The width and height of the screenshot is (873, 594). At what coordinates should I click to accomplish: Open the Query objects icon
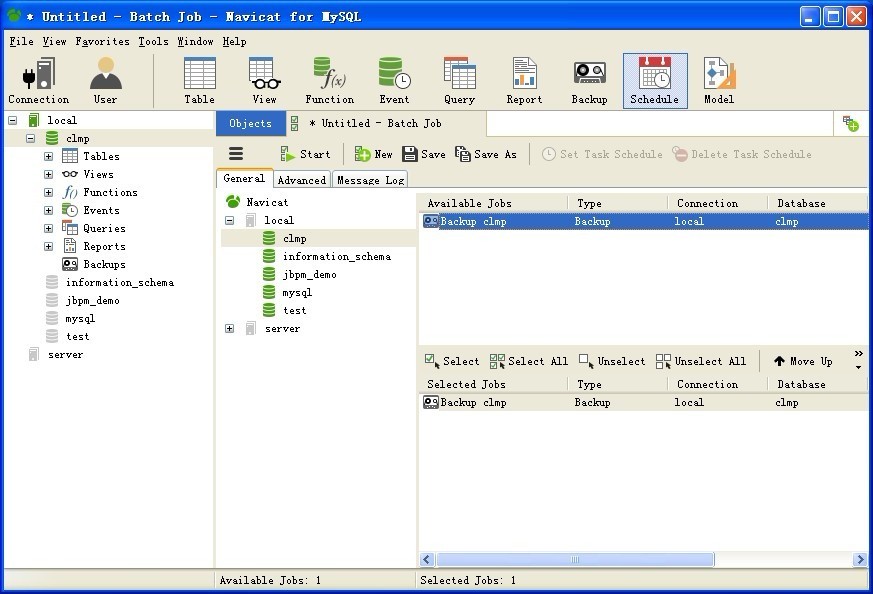pos(459,81)
